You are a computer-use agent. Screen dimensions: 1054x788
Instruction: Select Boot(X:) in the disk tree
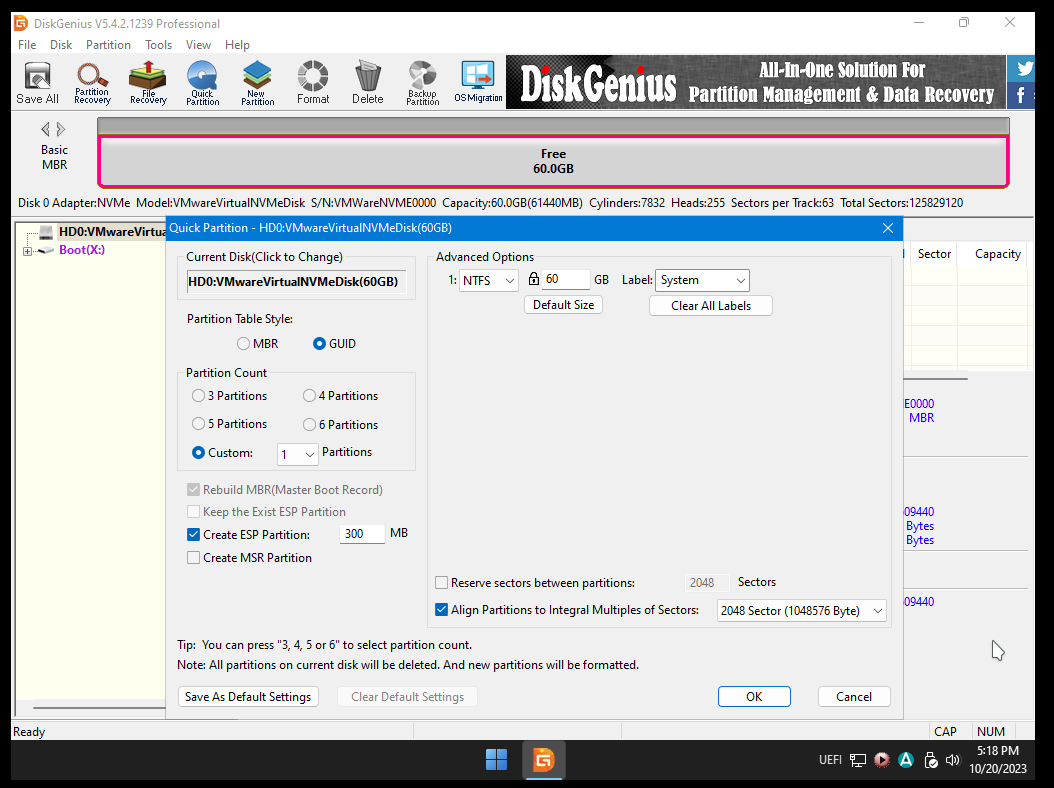pyautogui.click(x=82, y=250)
